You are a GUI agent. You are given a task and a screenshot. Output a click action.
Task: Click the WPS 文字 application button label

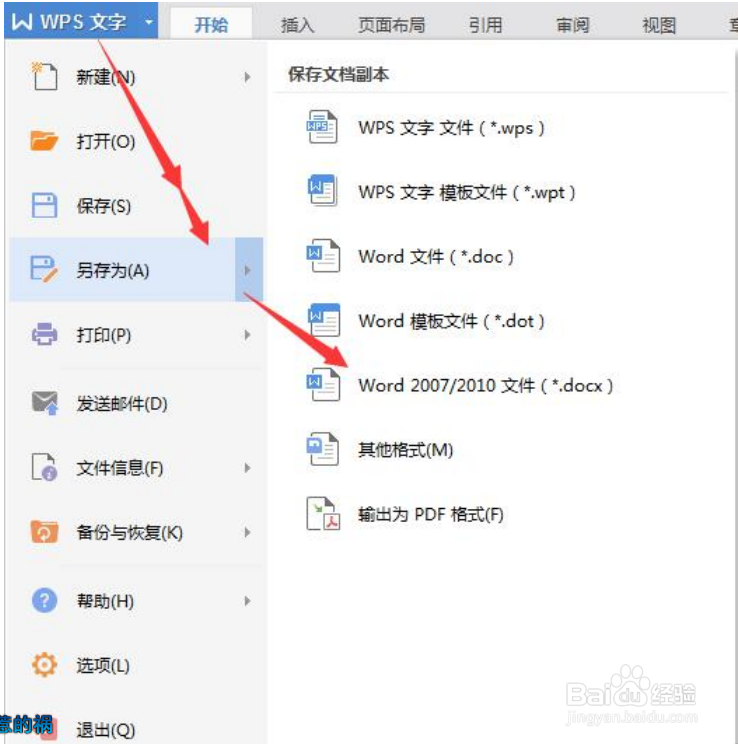pyautogui.click(x=83, y=22)
